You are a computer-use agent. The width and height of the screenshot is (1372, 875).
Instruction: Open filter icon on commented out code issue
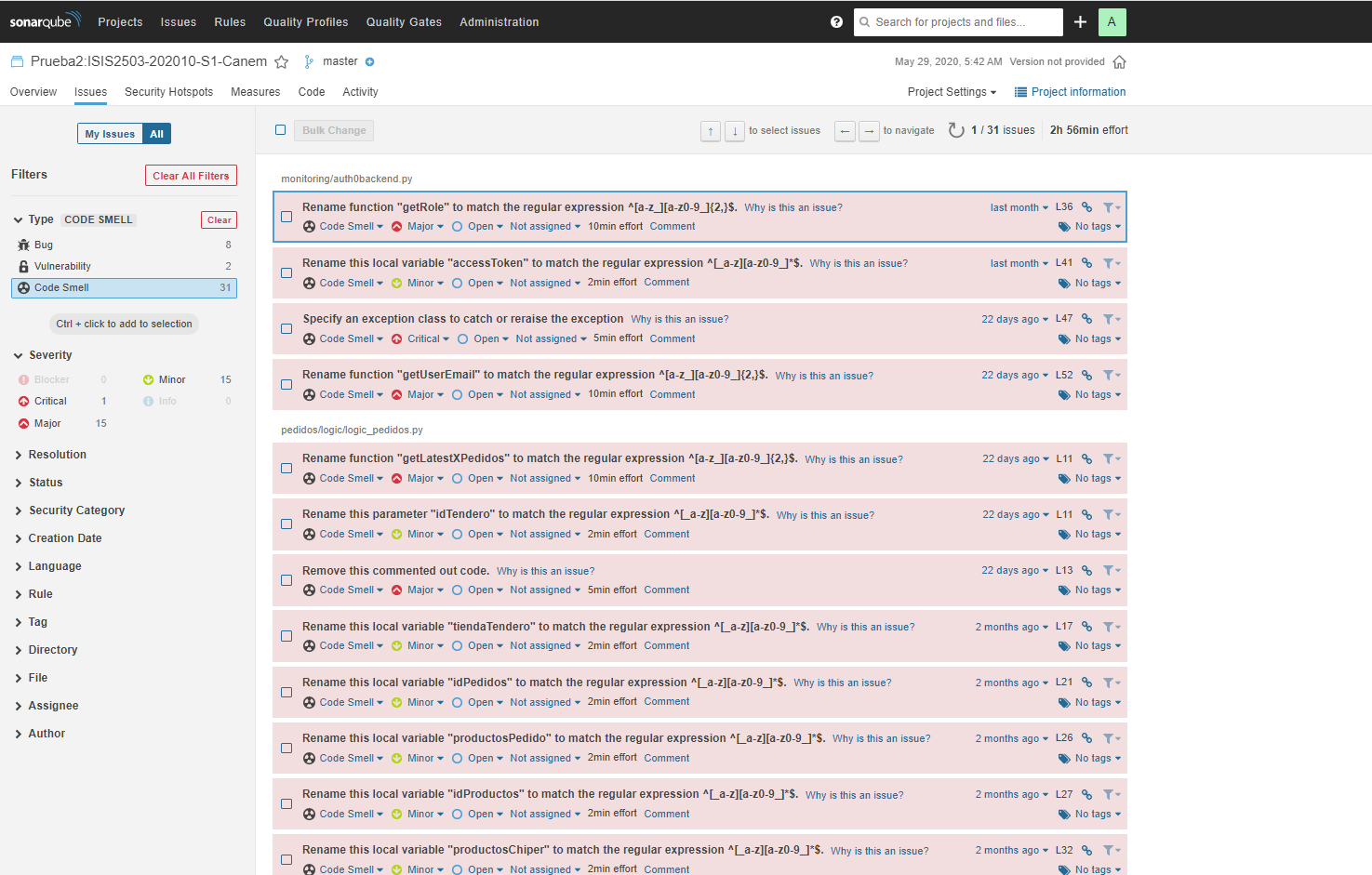click(1112, 570)
